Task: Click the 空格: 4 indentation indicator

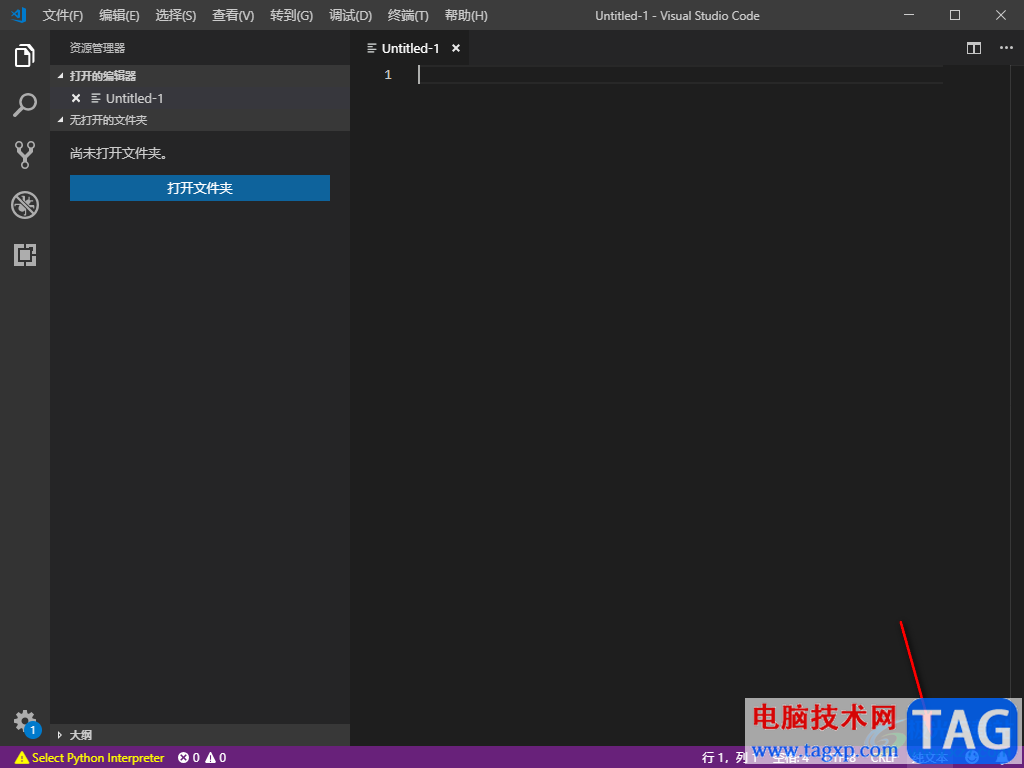Action: click(x=791, y=758)
